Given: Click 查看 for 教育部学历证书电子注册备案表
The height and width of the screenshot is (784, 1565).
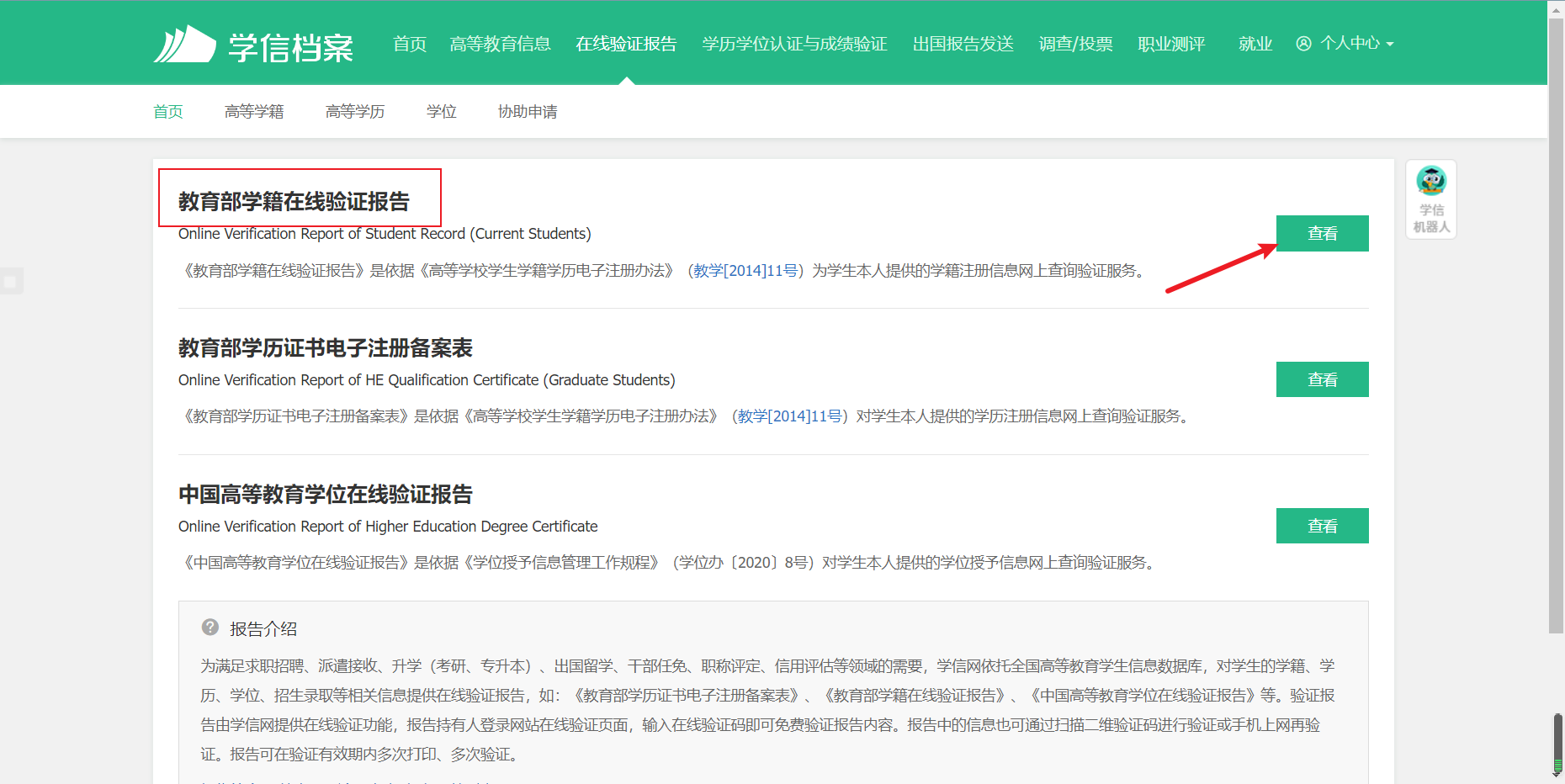Looking at the screenshot, I should pyautogui.click(x=1322, y=379).
